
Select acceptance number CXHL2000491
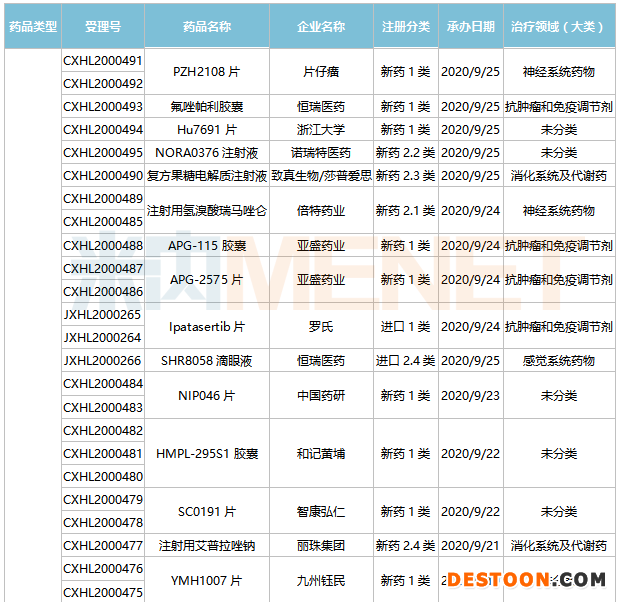(x=103, y=60)
